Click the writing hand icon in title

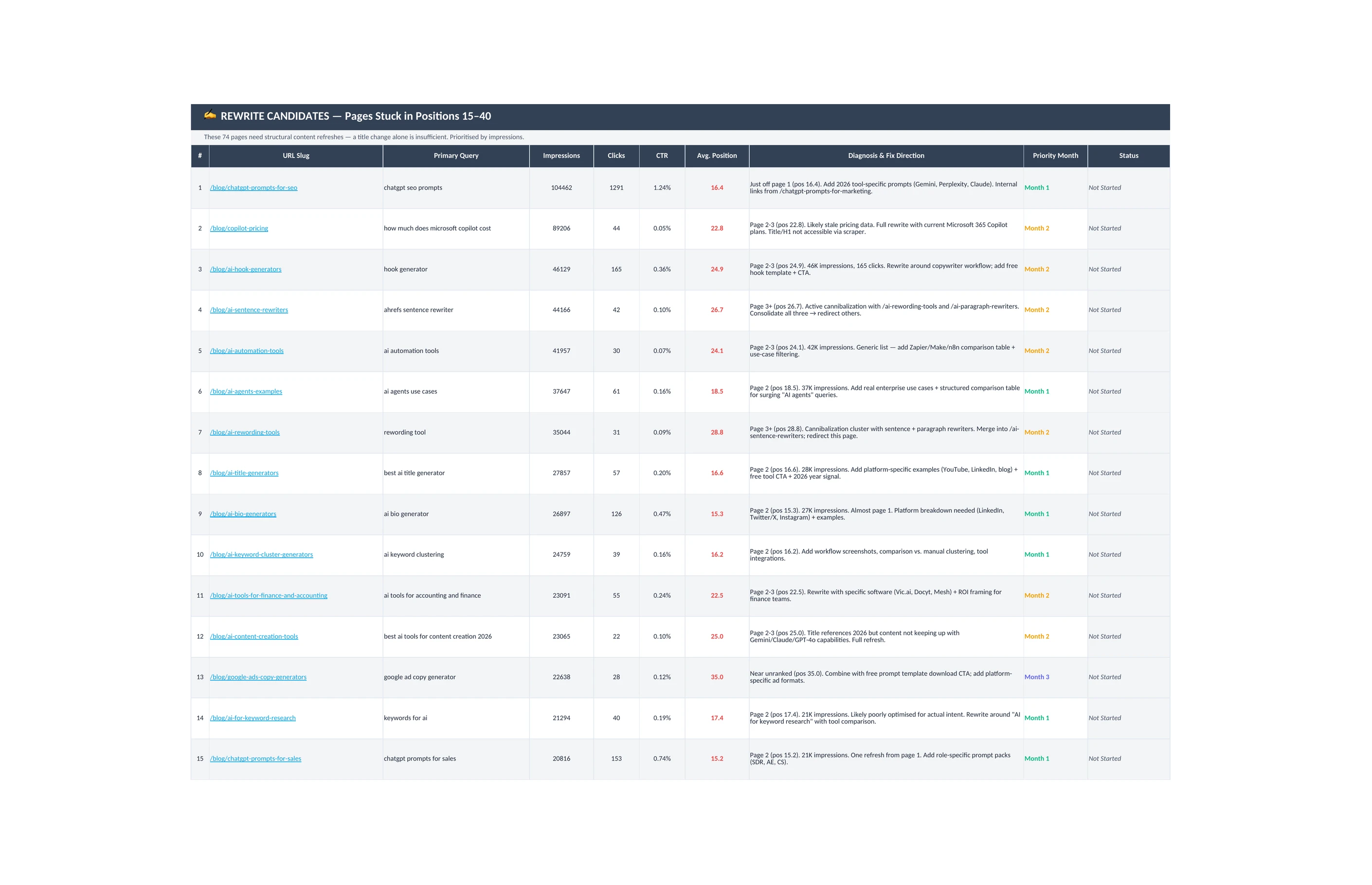click(210, 115)
